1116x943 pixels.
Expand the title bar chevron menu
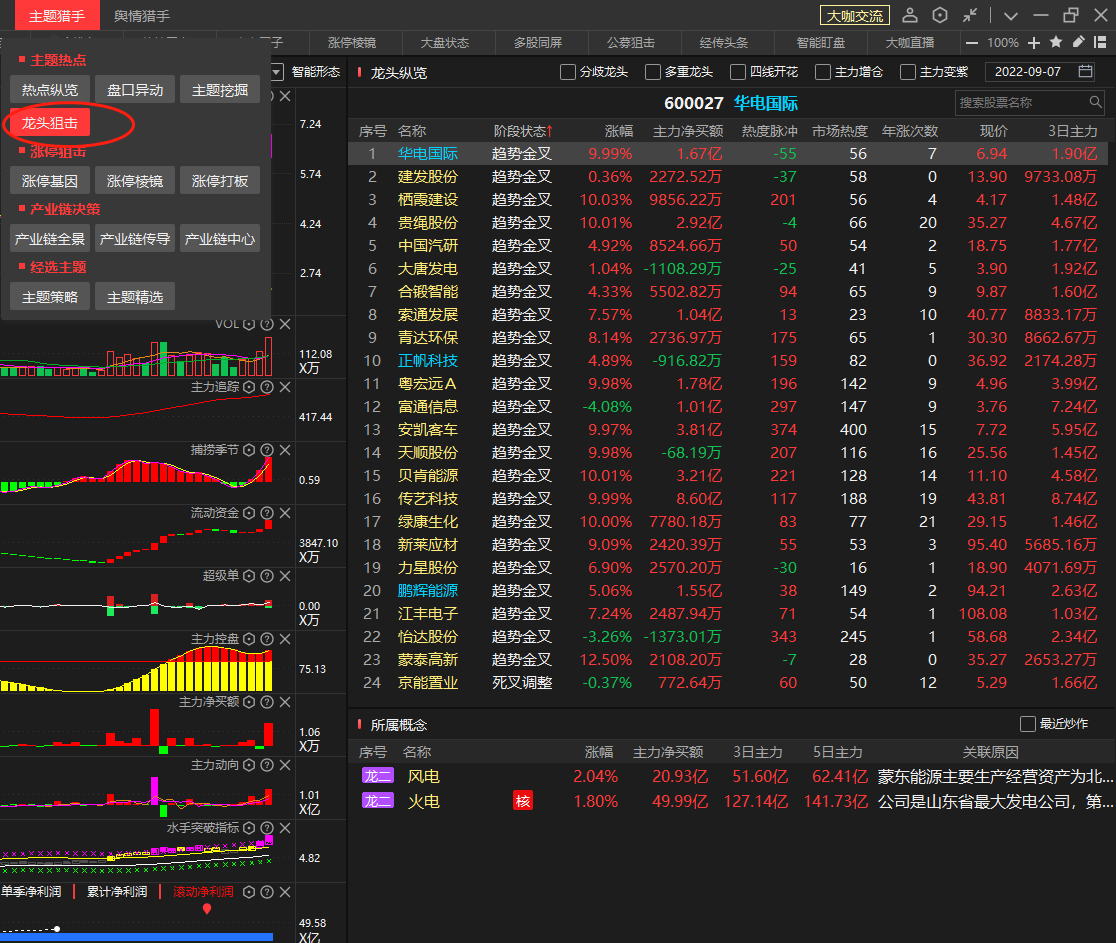tap(1011, 16)
